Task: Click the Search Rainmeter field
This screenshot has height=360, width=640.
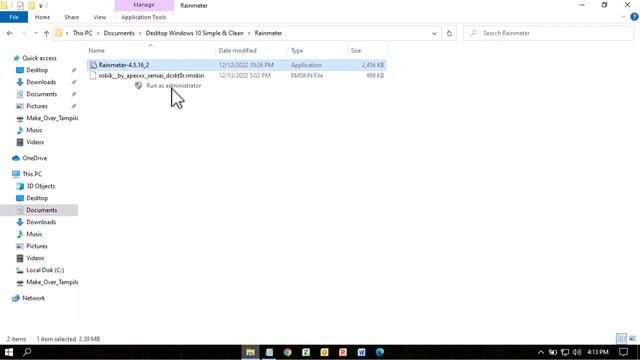Action: [x=548, y=33]
